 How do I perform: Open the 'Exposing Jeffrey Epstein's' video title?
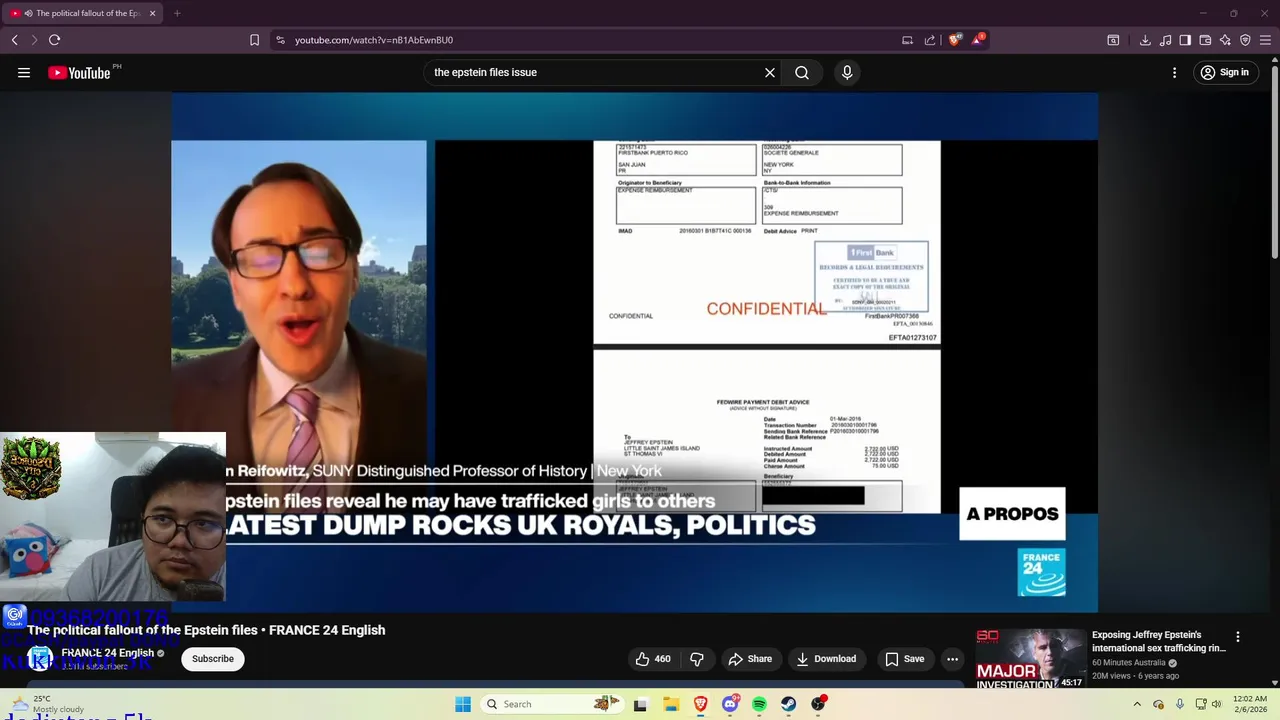pos(1159,641)
